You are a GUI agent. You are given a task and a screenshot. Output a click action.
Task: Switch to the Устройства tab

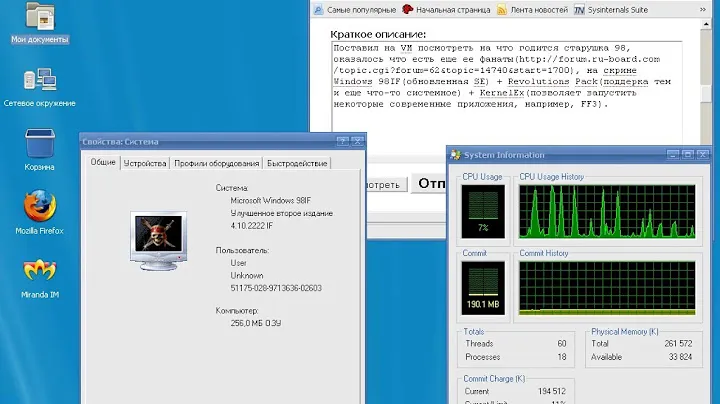(x=144, y=163)
